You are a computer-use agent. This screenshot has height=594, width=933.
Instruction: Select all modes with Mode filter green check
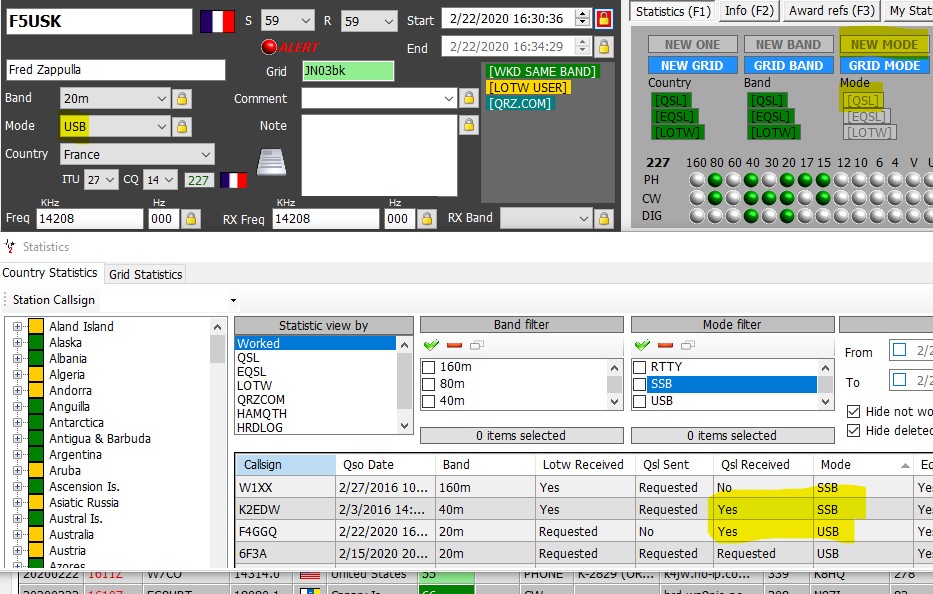point(643,345)
